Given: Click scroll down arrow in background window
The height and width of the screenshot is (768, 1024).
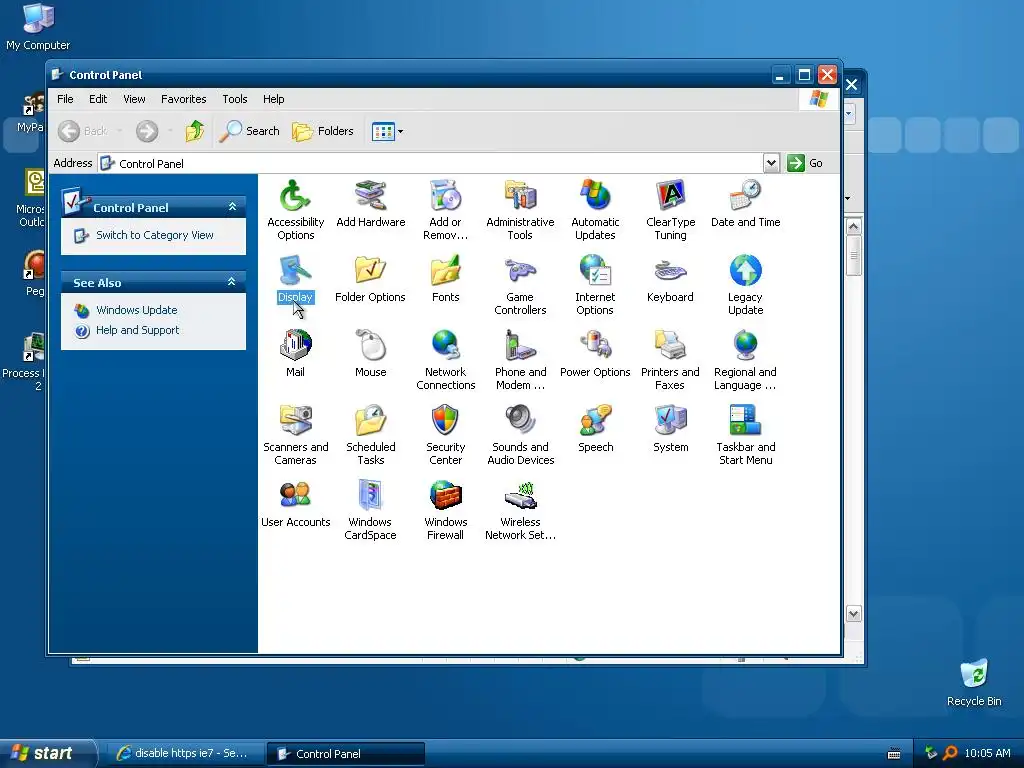Looking at the screenshot, I should point(854,614).
